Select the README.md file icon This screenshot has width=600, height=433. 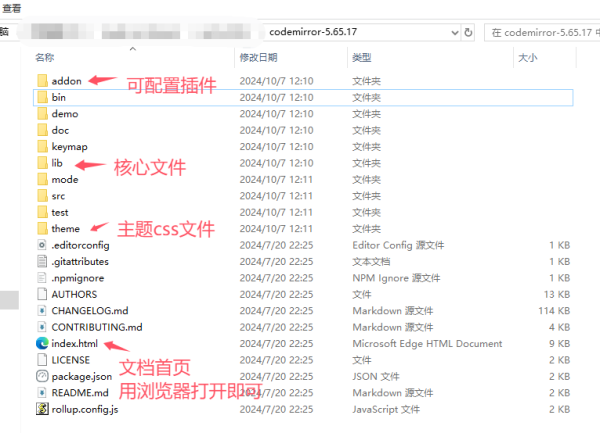[x=42, y=393]
